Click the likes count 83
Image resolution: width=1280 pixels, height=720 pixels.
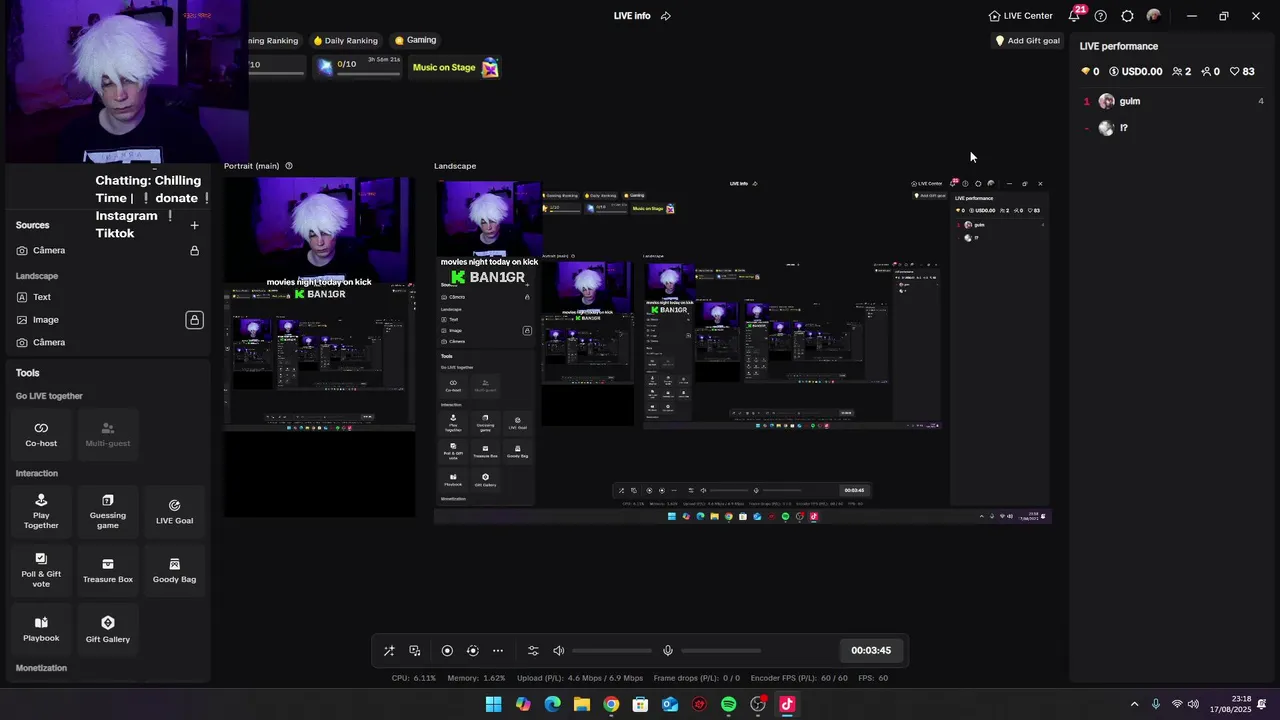[x=1242, y=72]
